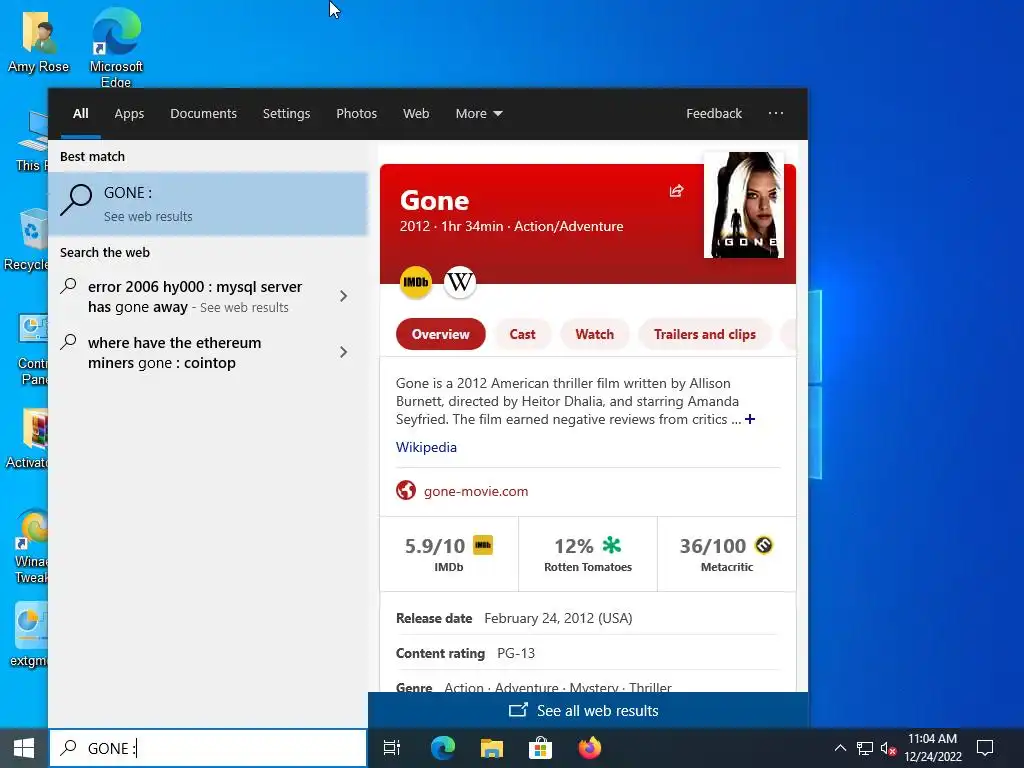Show hidden system tray icons

[x=840, y=748]
